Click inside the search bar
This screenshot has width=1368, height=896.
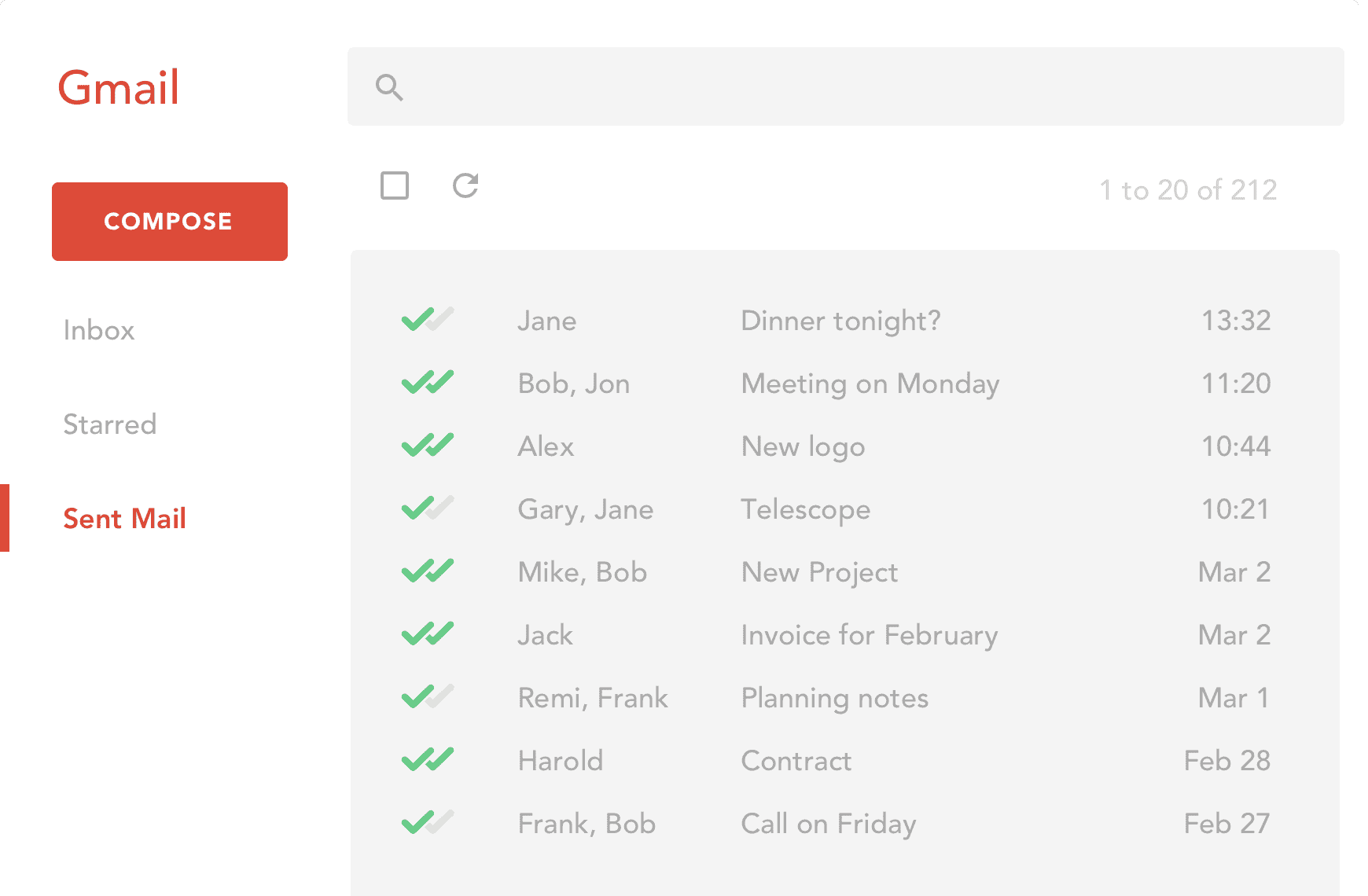pos(786,87)
